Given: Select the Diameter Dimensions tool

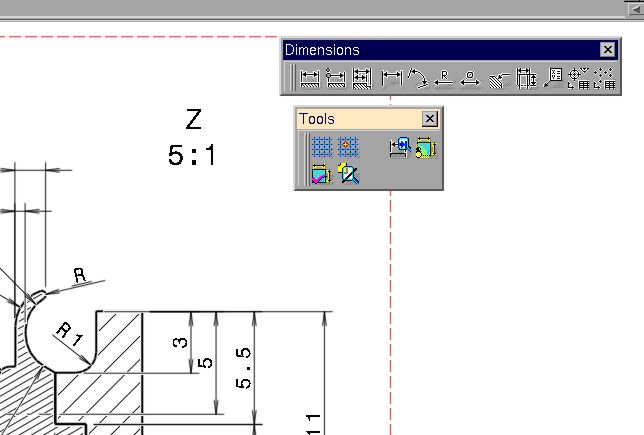Looking at the screenshot, I should [x=470, y=78].
